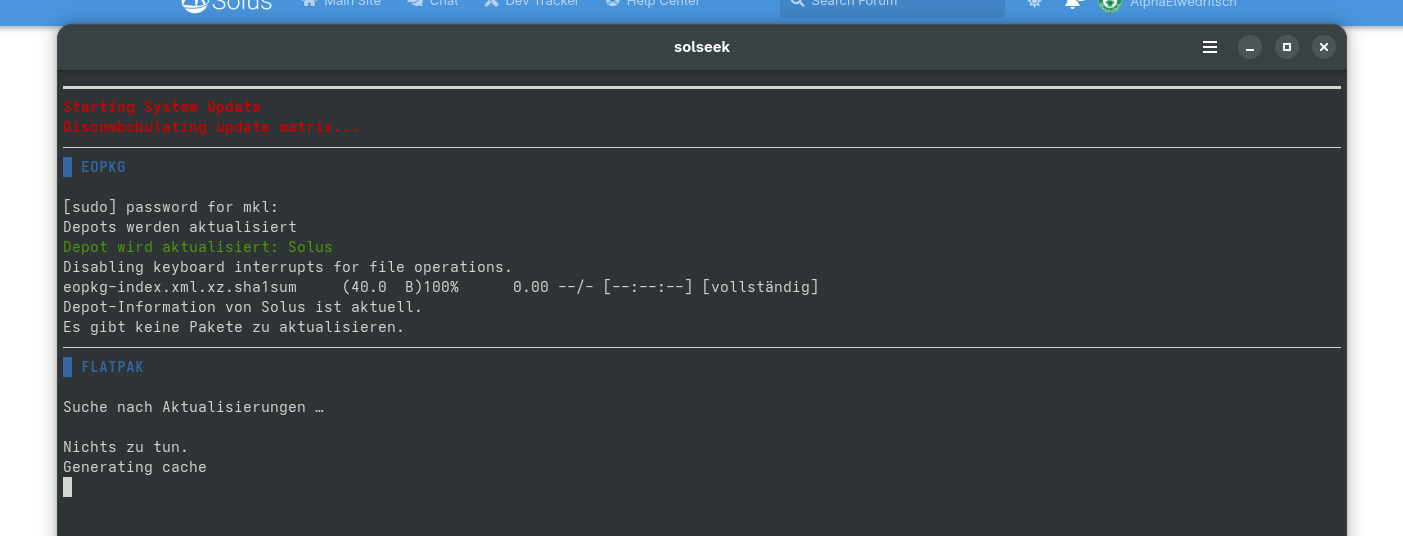Click the gear icon beside the bell
The height and width of the screenshot is (536, 1403).
(1034, 4)
